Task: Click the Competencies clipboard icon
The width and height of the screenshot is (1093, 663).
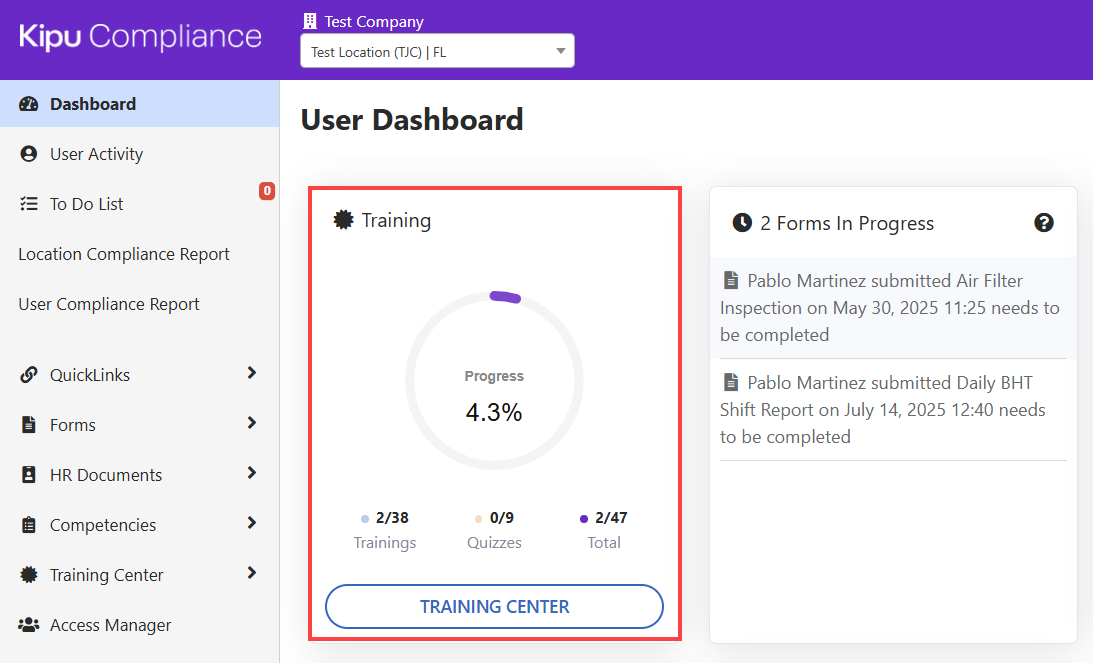Action: tap(29, 525)
